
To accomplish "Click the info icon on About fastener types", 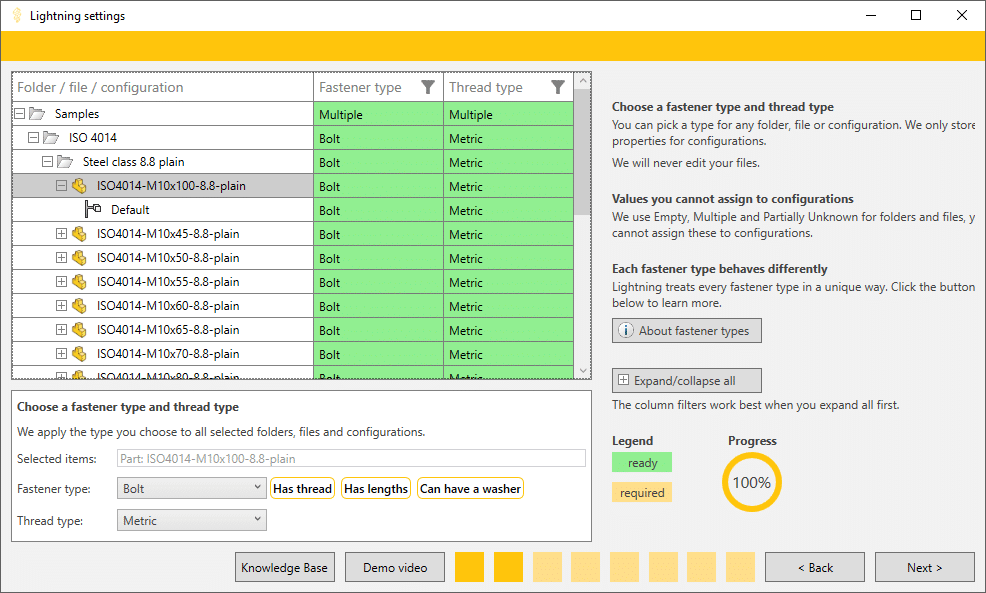I will pos(626,330).
